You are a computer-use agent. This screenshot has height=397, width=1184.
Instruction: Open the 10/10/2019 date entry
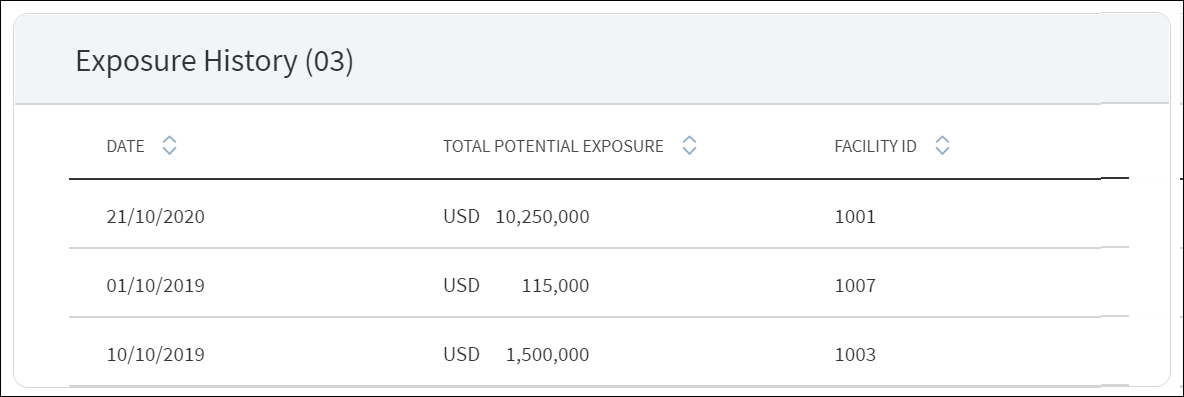pos(156,355)
